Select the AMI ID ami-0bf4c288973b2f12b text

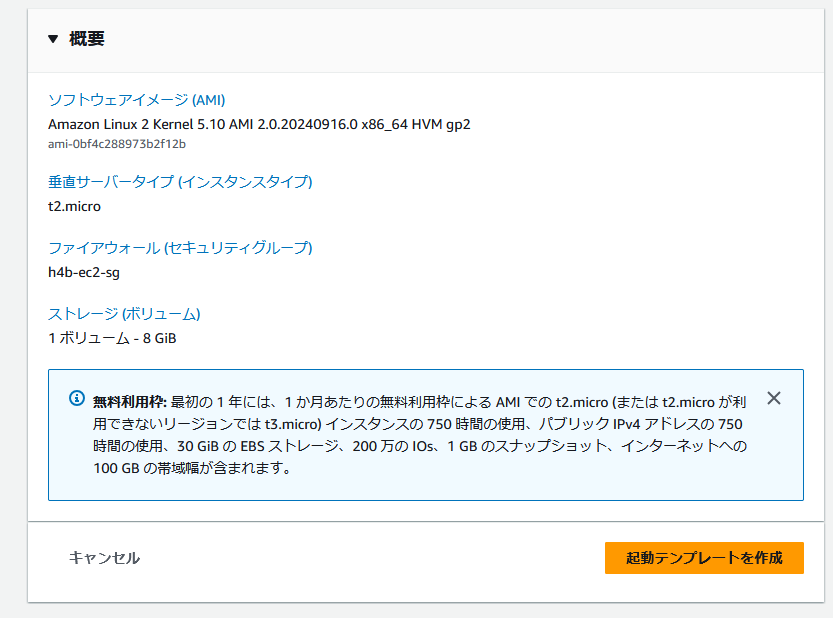[117, 144]
